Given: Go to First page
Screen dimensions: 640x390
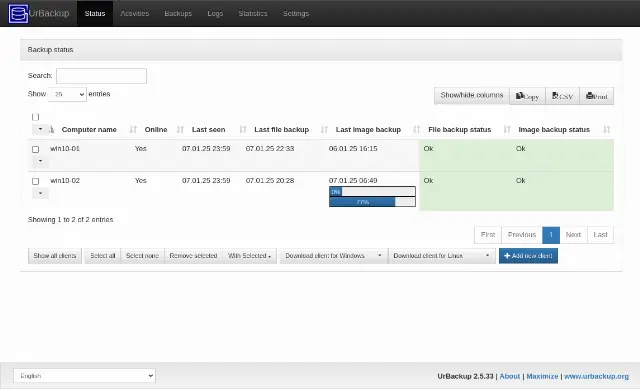Looking at the screenshot, I should (488, 235).
